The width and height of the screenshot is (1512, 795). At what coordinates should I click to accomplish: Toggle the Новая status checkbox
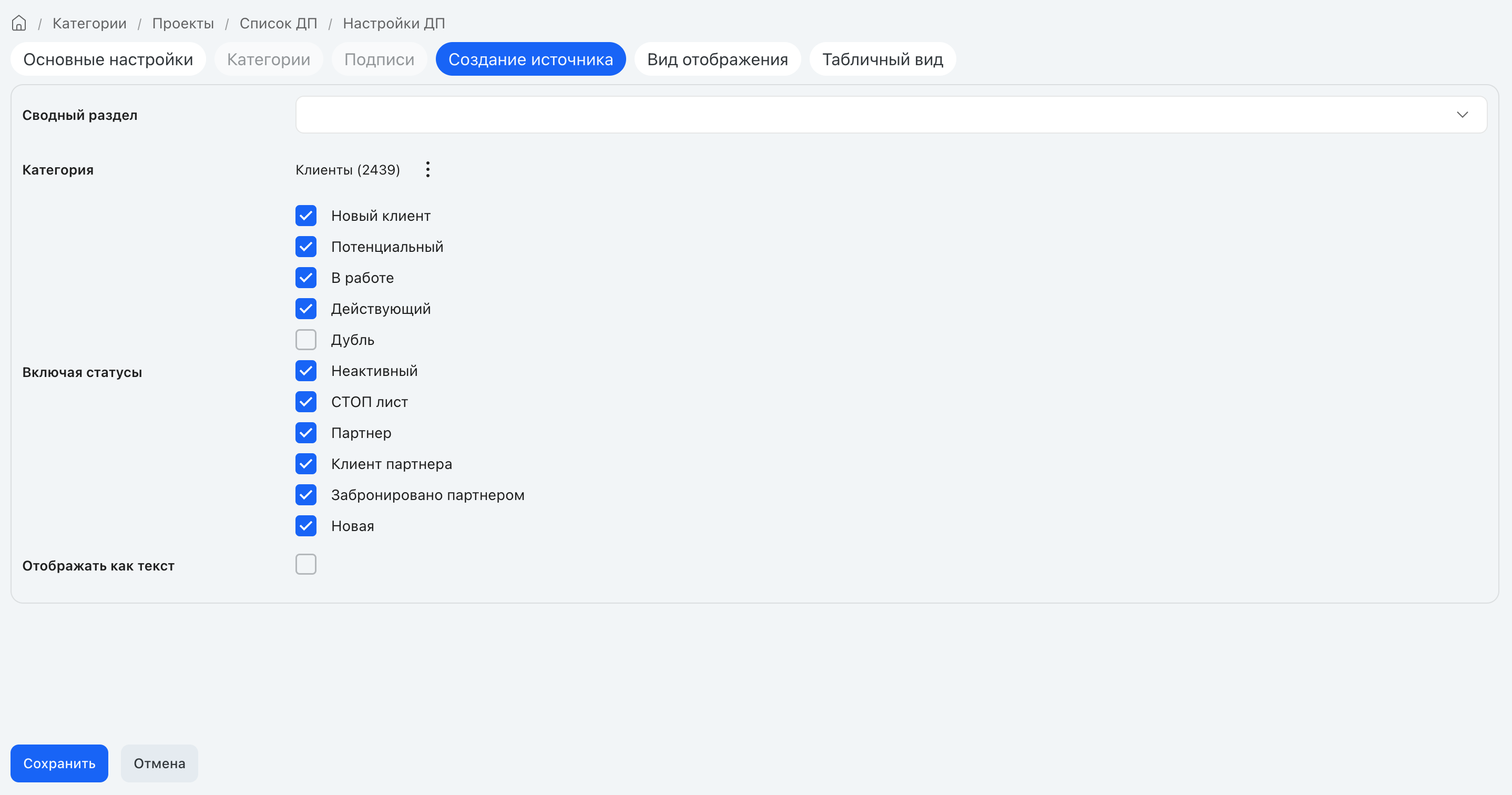pyautogui.click(x=306, y=526)
